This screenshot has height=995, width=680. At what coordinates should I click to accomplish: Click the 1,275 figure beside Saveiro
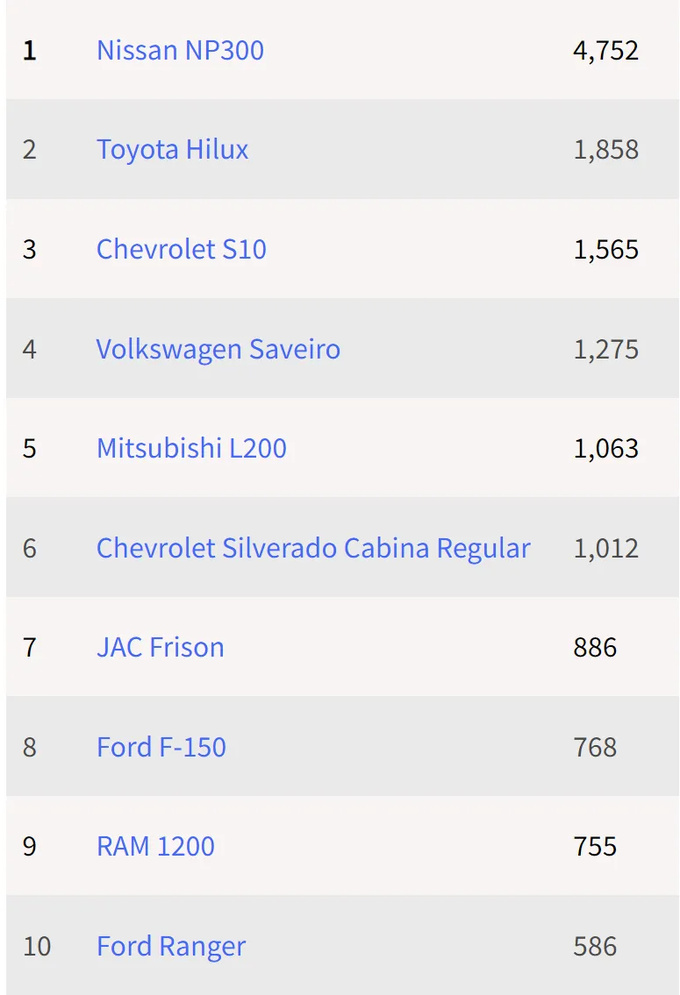605,349
